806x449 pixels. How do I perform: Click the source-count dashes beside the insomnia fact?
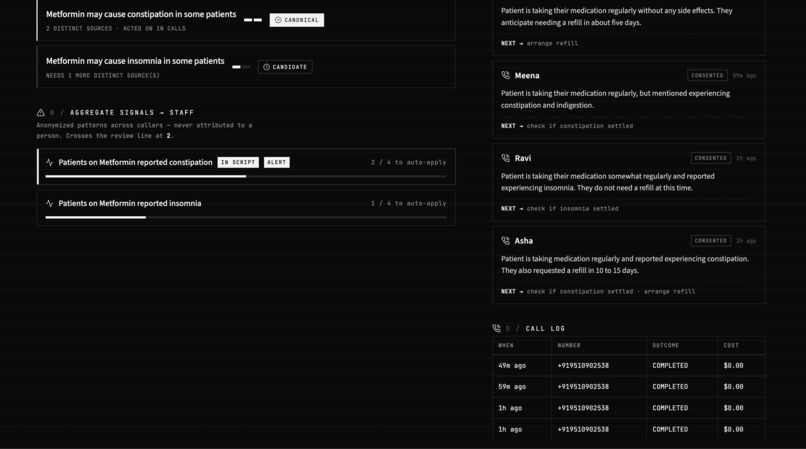241,67
